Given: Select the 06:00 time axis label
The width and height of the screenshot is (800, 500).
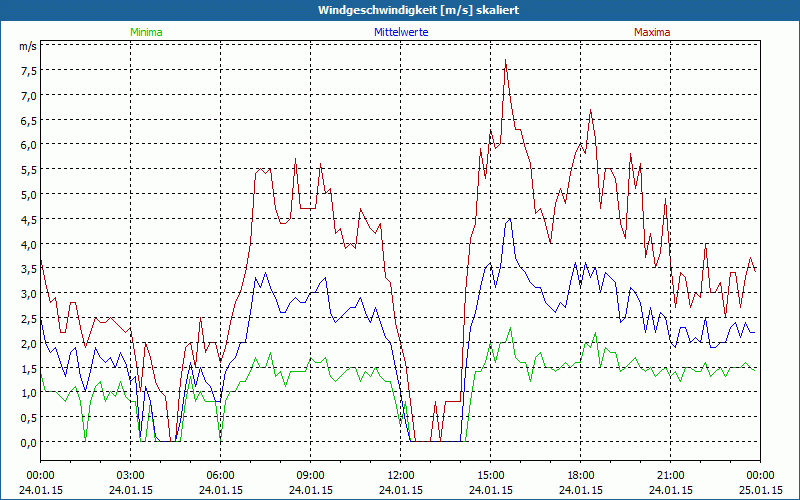Looking at the screenshot, I should point(221,475).
